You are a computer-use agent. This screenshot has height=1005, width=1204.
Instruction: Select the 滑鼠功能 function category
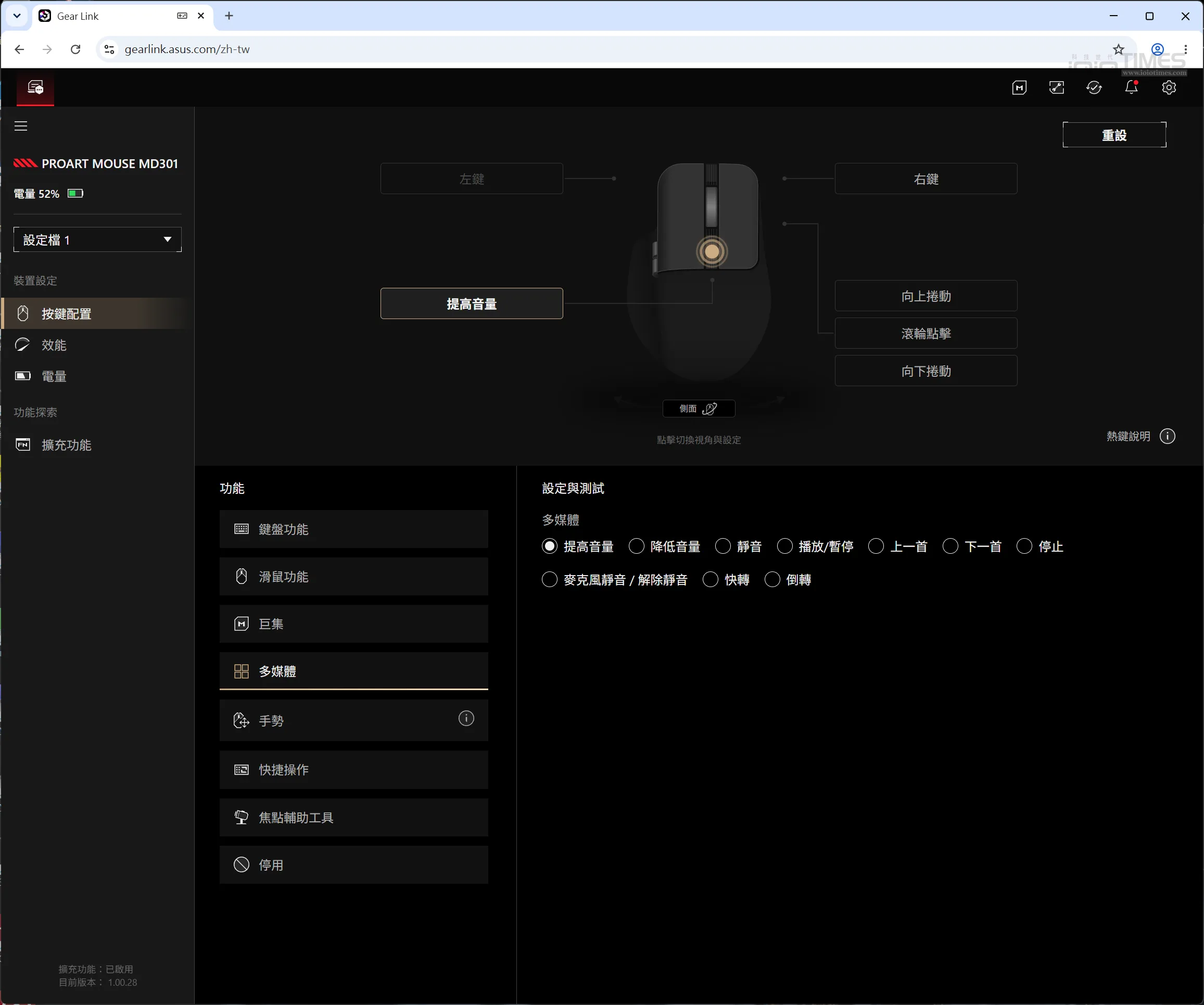click(x=354, y=577)
